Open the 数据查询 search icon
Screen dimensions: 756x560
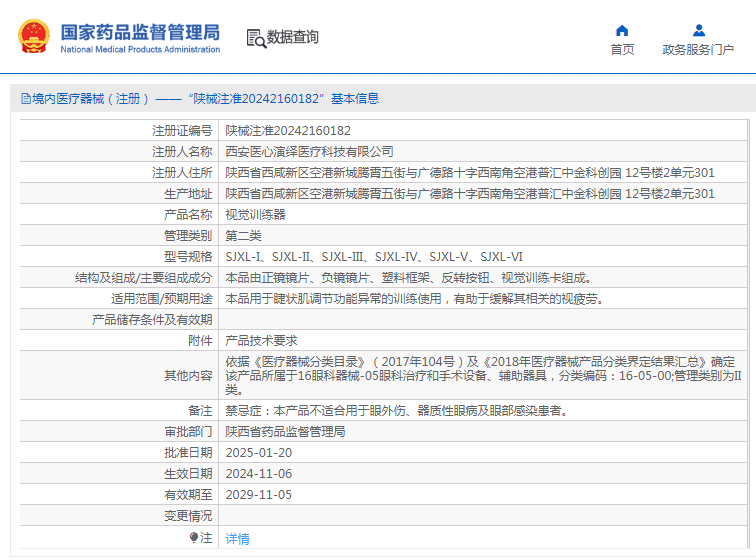coord(256,38)
